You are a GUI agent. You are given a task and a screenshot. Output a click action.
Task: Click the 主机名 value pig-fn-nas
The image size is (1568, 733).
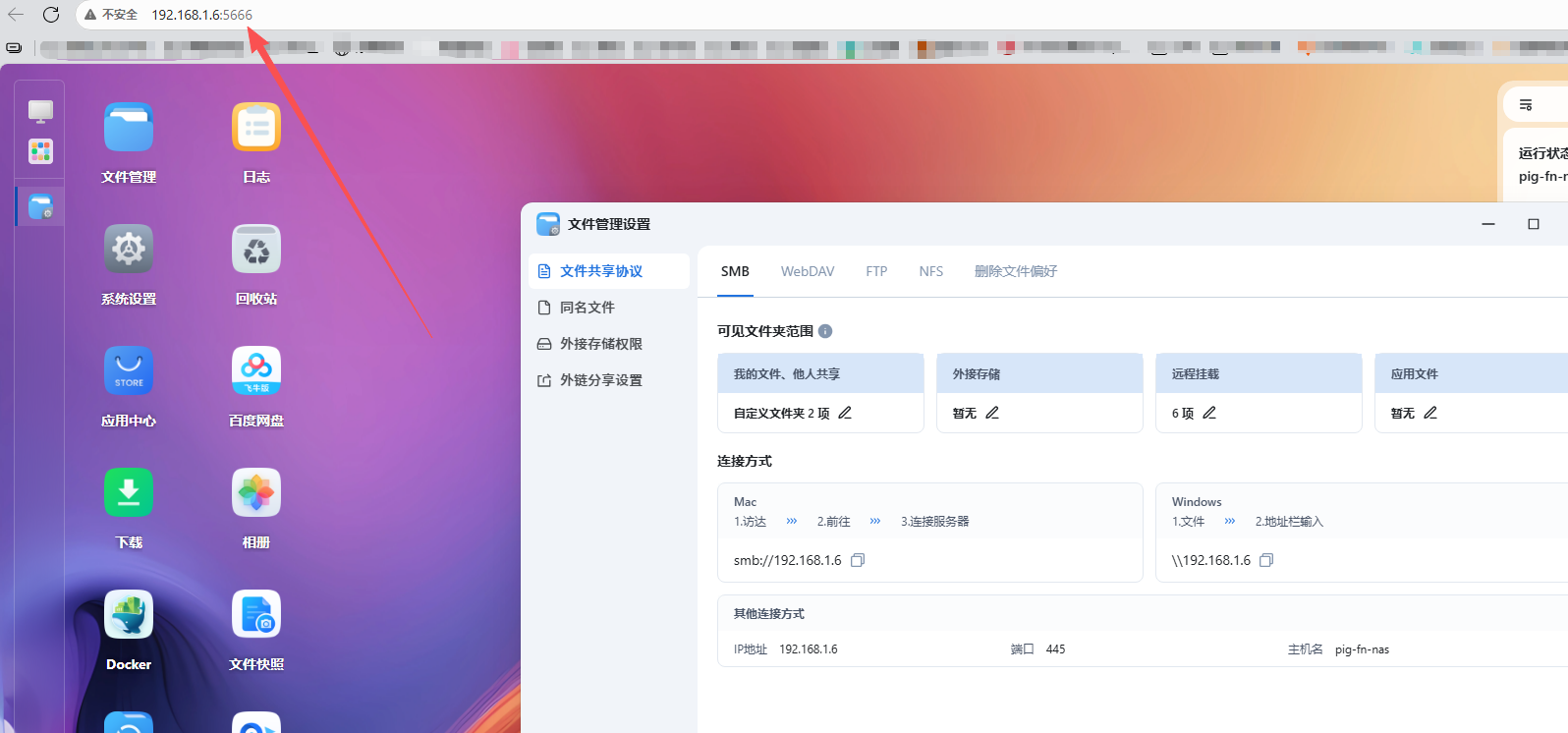pos(1363,649)
